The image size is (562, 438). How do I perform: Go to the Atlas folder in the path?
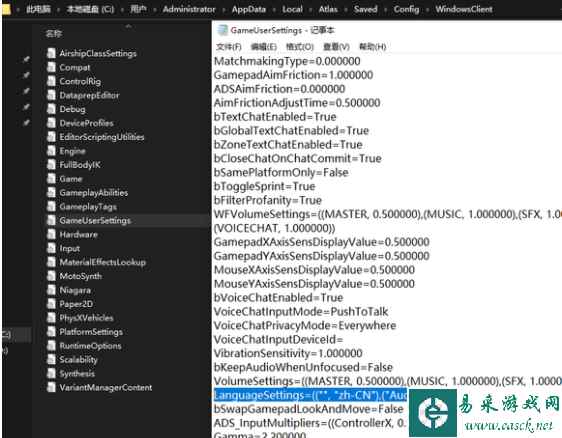(328, 9)
